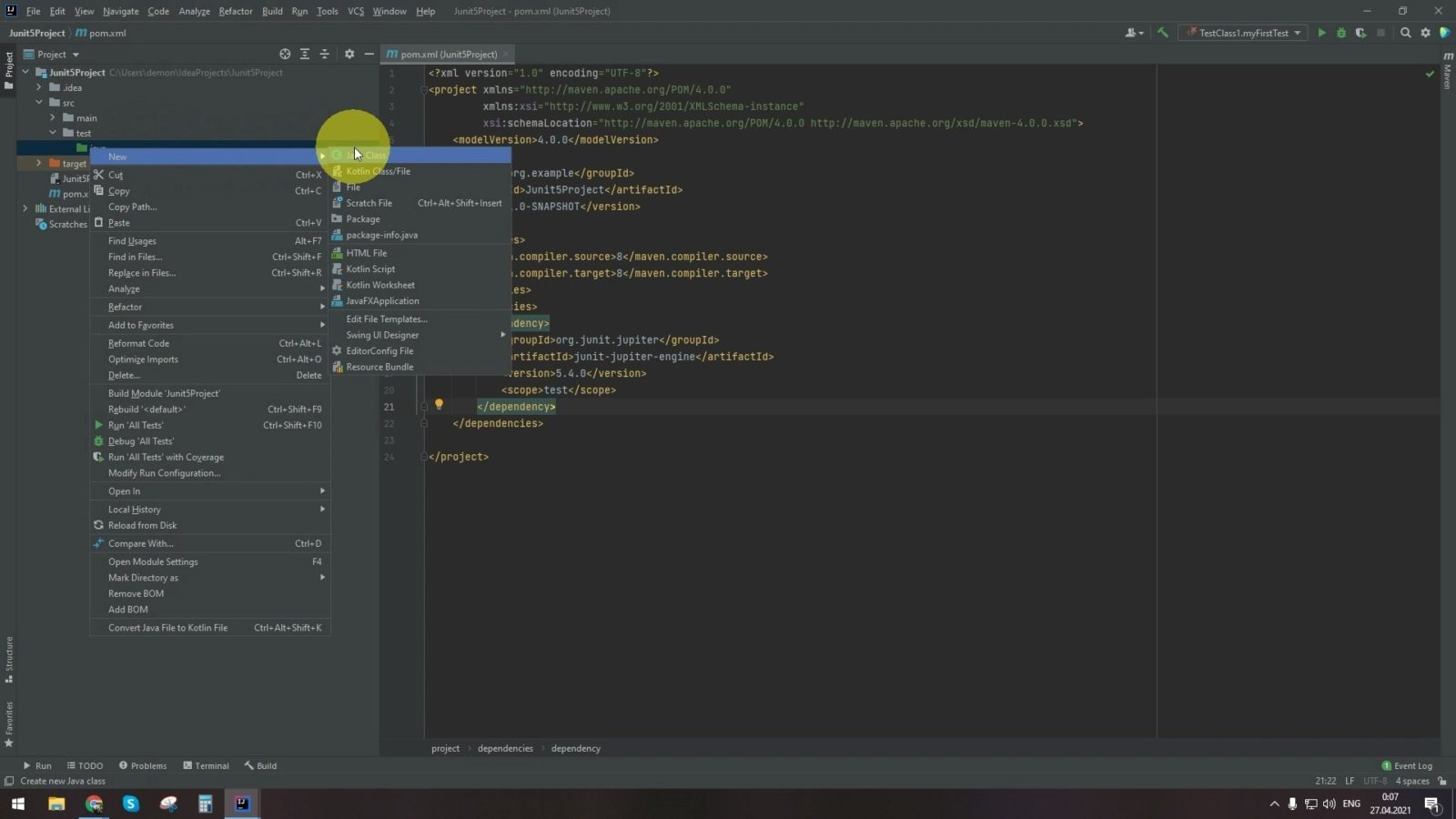Click Collapse All icon in Project panel
This screenshot has width=1456, height=819.
point(324,55)
